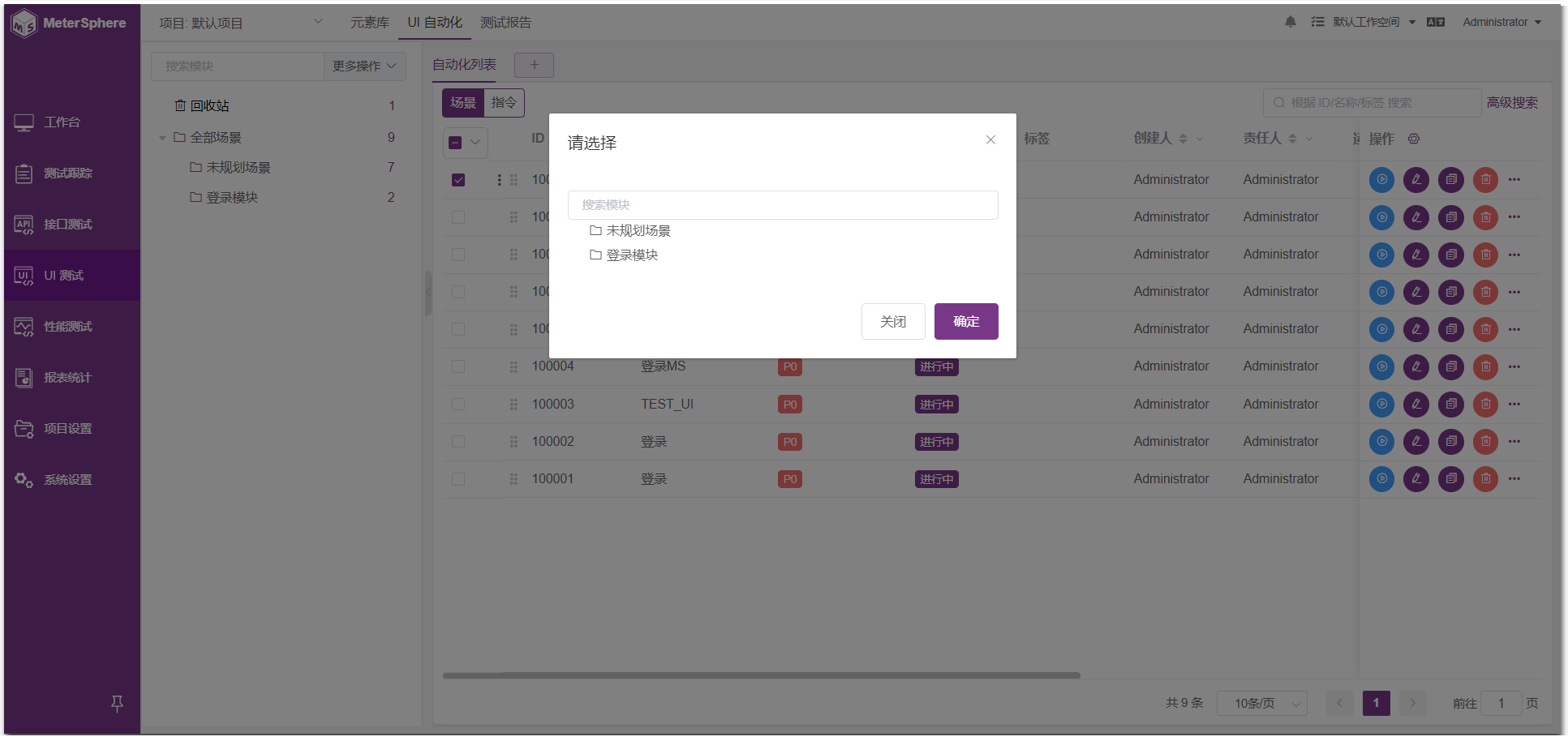Click the 关闭 button in the dialog

coord(893,322)
